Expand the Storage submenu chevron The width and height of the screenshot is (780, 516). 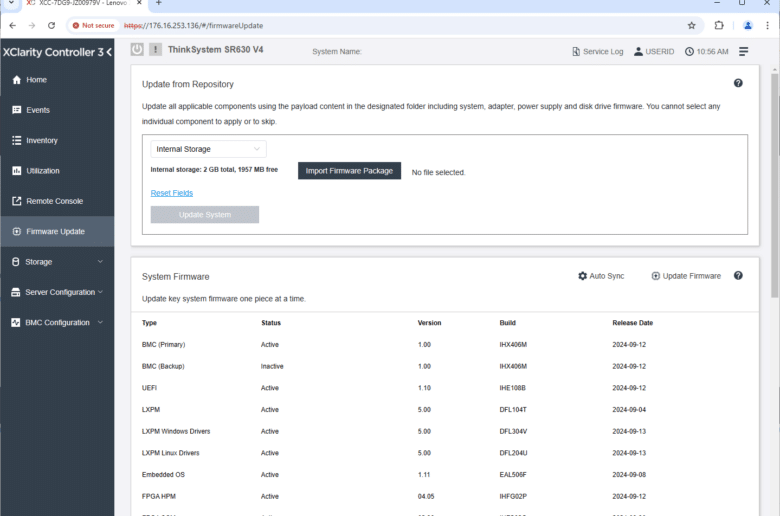click(100, 262)
